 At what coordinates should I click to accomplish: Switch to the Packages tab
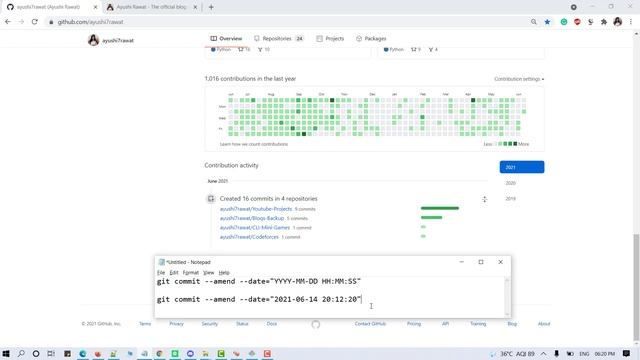click(x=371, y=38)
